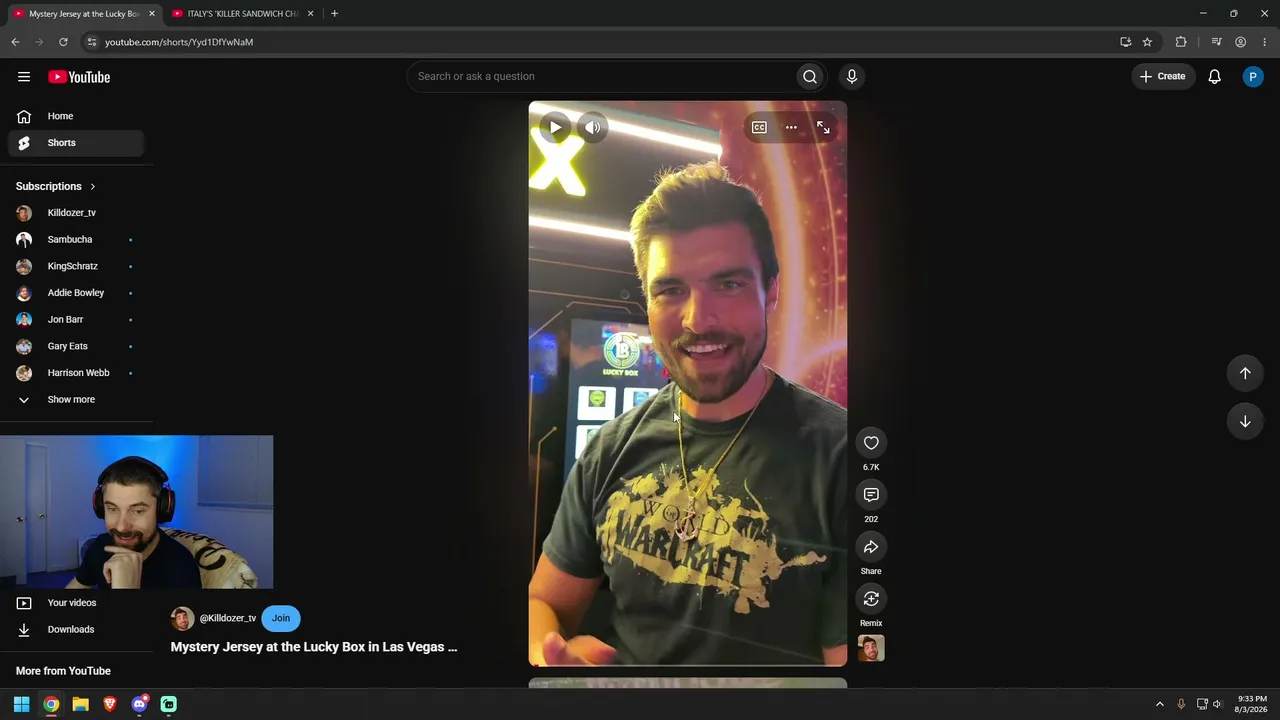Open the Short's three-dot more options

point(791,127)
